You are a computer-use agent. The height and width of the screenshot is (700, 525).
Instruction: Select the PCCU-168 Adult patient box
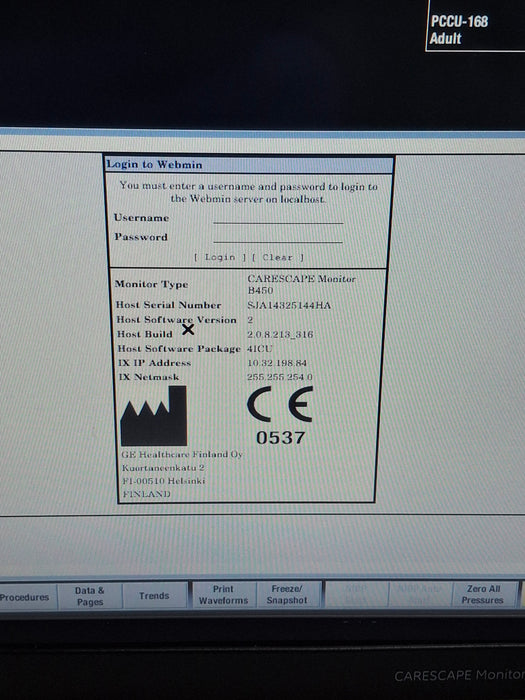pos(476,25)
